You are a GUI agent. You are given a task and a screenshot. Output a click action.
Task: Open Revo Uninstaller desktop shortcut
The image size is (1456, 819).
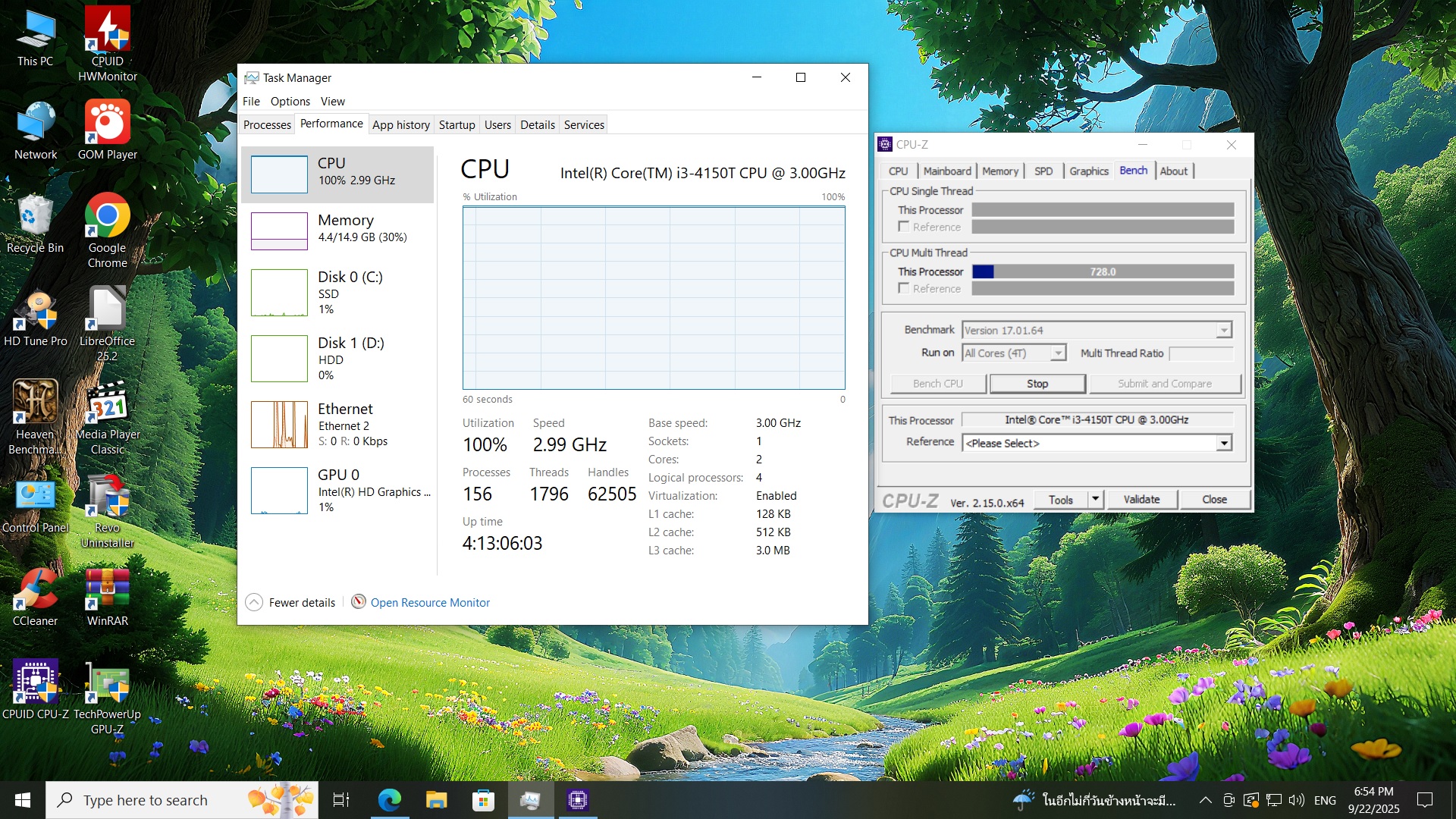point(107,498)
